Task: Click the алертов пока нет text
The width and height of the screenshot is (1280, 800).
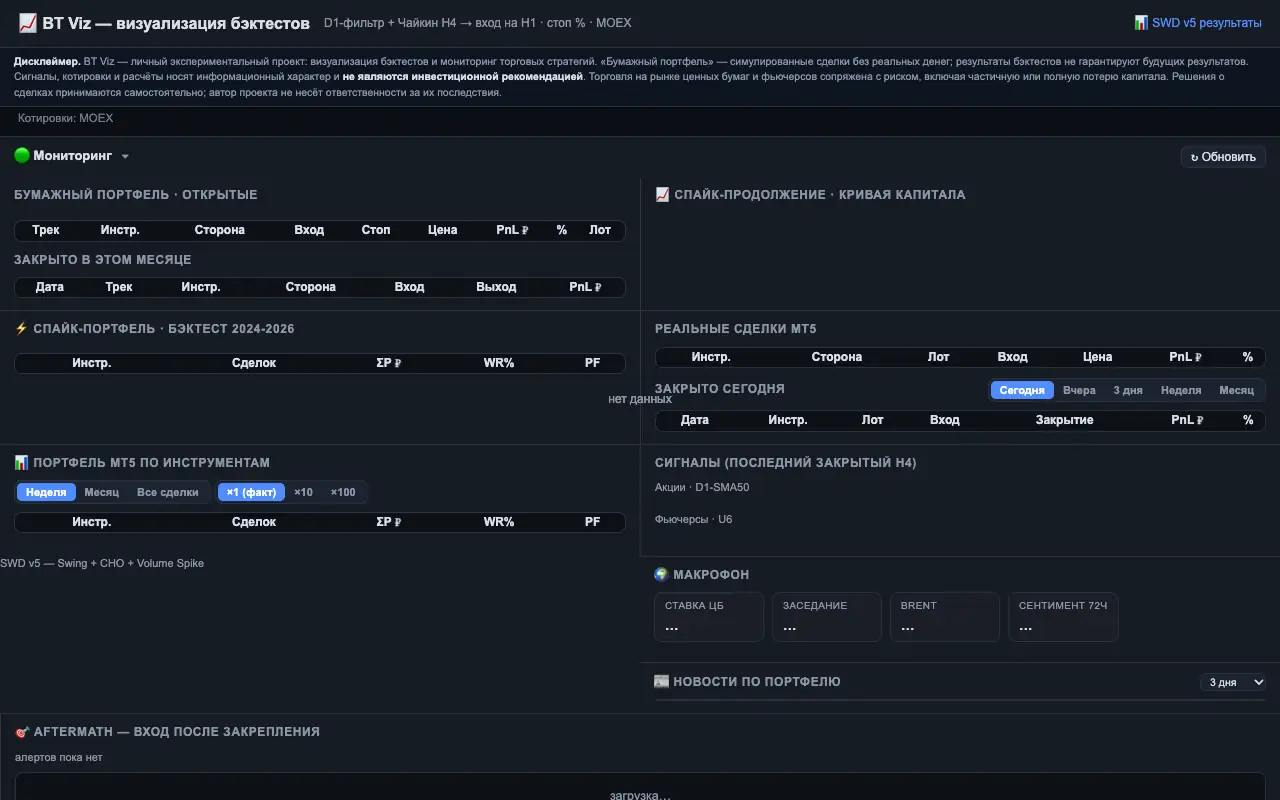Action: point(59,757)
